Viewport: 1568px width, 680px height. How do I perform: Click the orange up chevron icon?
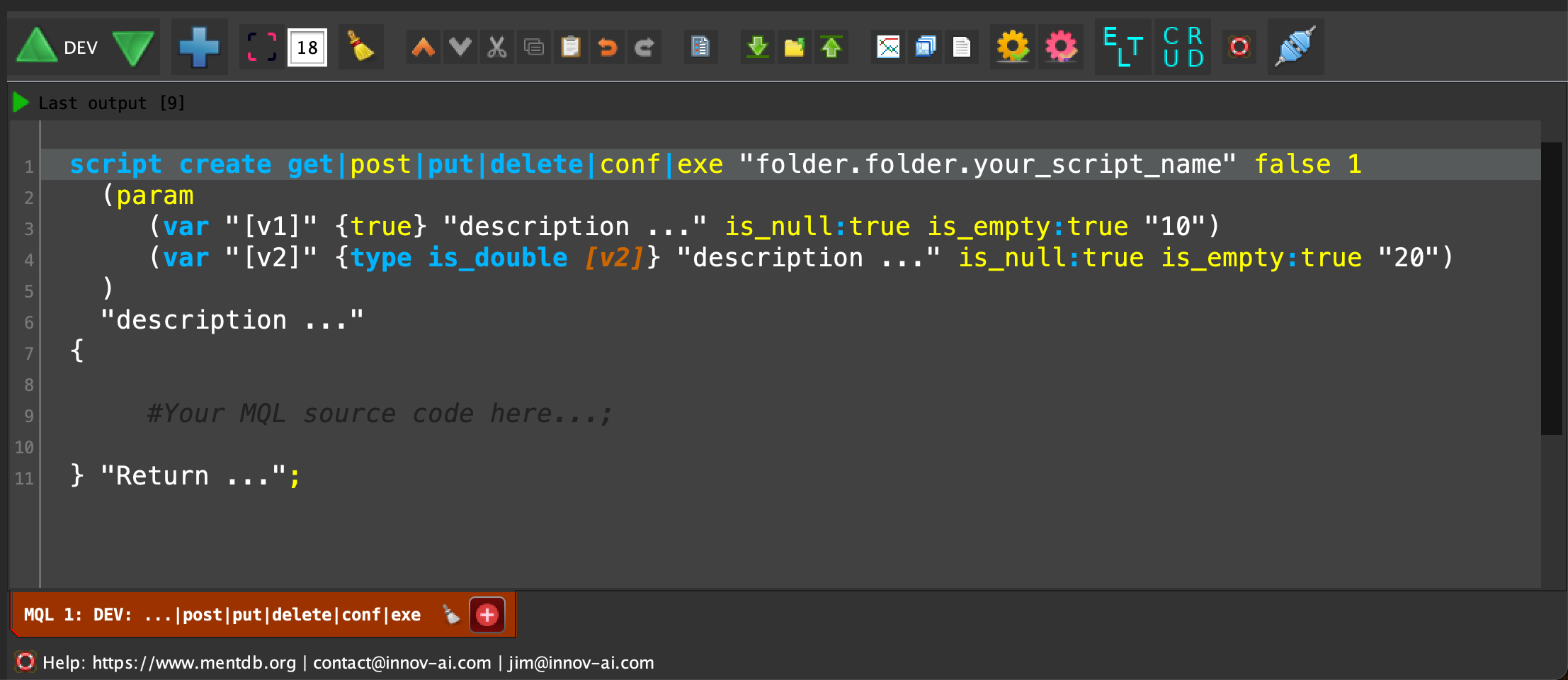(x=424, y=47)
